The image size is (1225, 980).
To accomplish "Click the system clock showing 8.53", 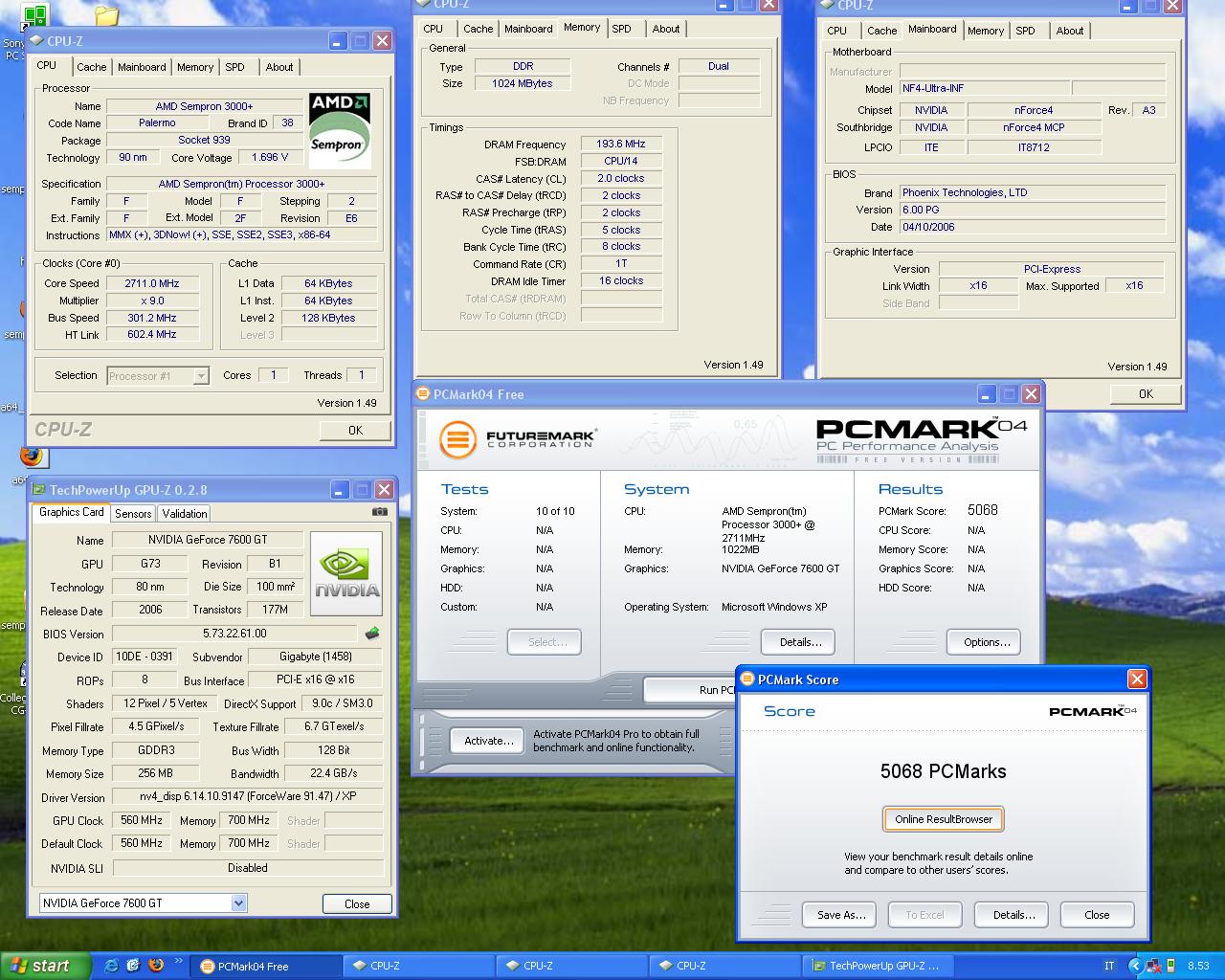I will (x=1198, y=966).
